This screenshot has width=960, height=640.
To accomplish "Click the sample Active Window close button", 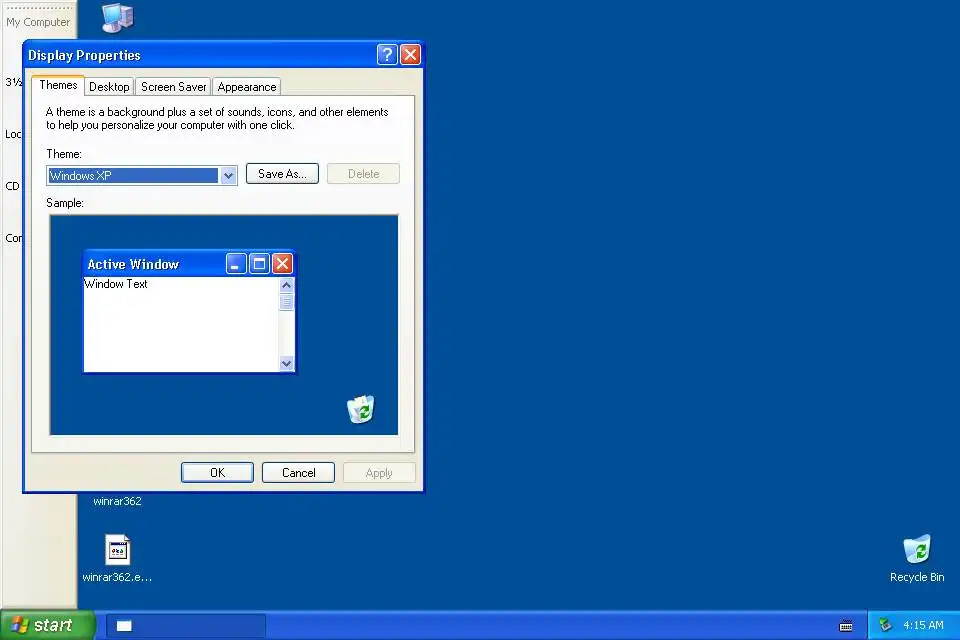I will (x=282, y=264).
